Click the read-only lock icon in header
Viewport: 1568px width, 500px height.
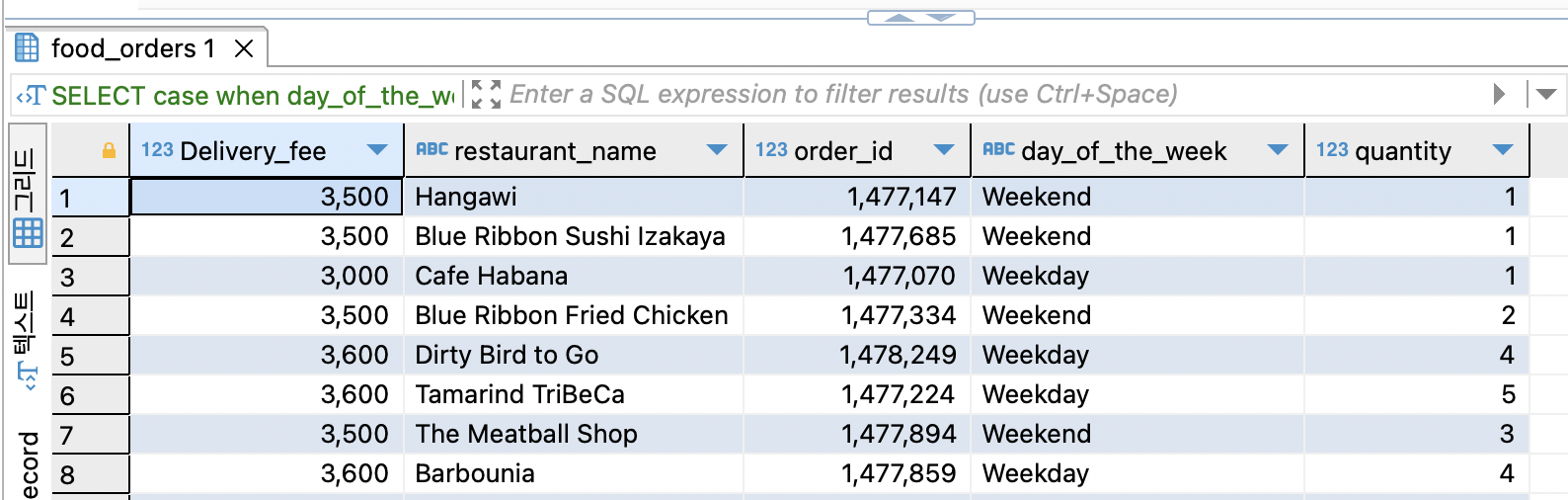coord(109,150)
